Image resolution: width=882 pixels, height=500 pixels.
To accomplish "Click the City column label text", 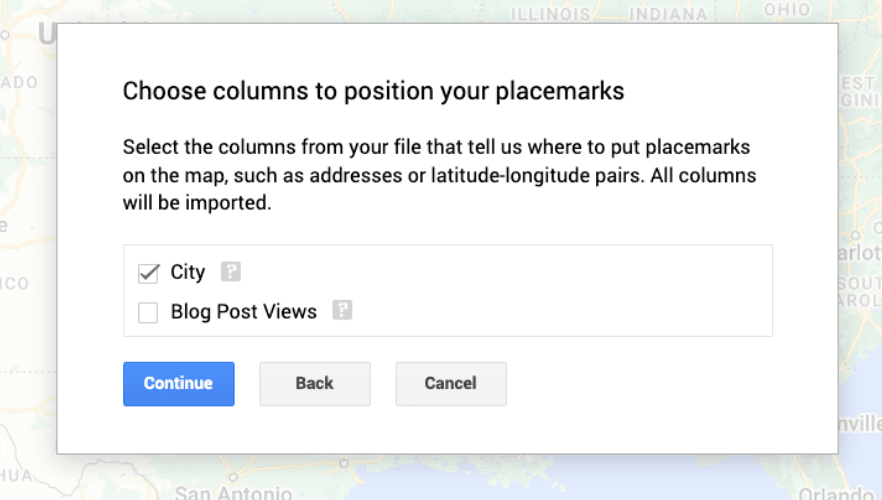I will [188, 273].
